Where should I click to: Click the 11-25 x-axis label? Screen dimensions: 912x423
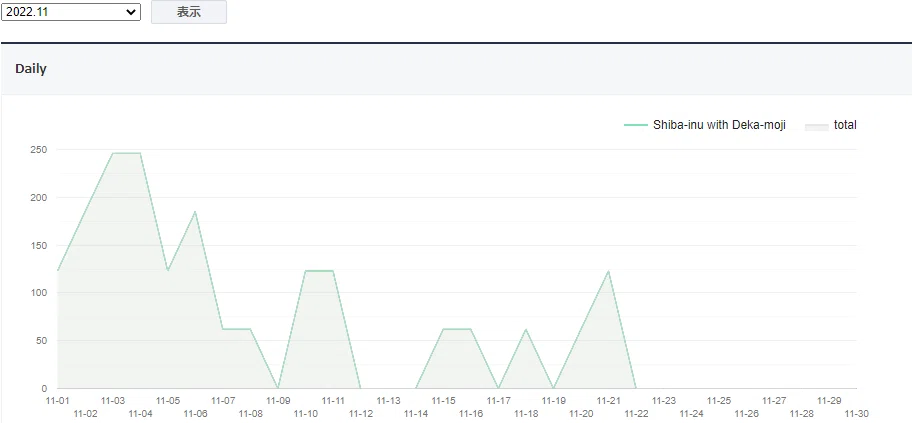719,401
